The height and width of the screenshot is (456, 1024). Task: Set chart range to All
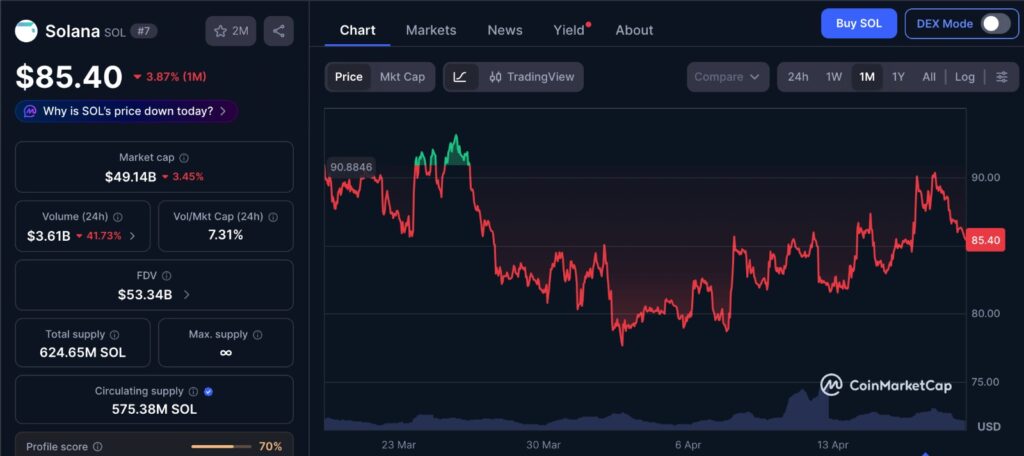coord(929,77)
